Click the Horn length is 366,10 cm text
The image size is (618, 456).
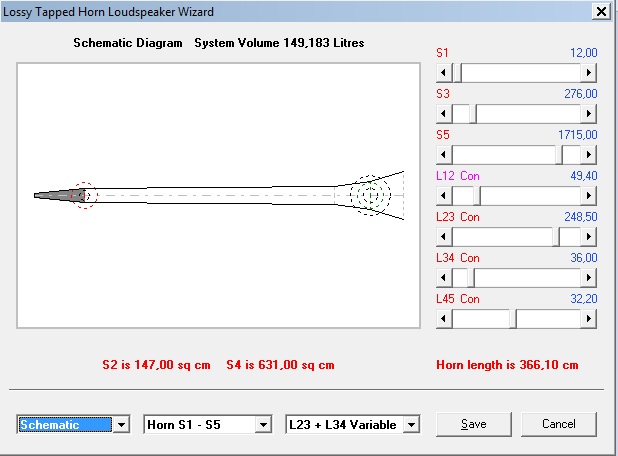pos(507,365)
